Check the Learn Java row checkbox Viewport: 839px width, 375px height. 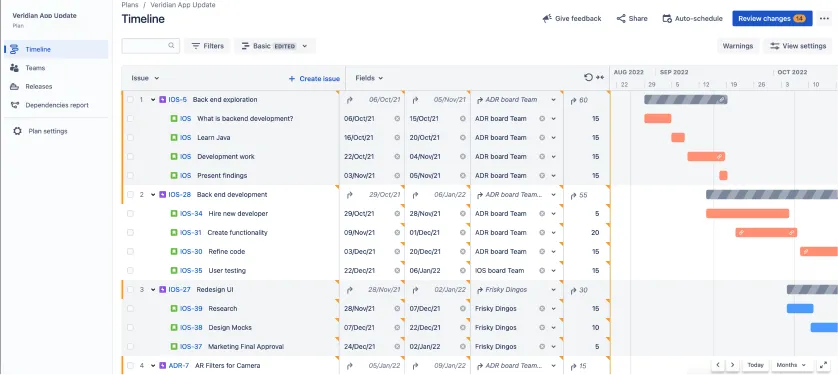coord(130,137)
